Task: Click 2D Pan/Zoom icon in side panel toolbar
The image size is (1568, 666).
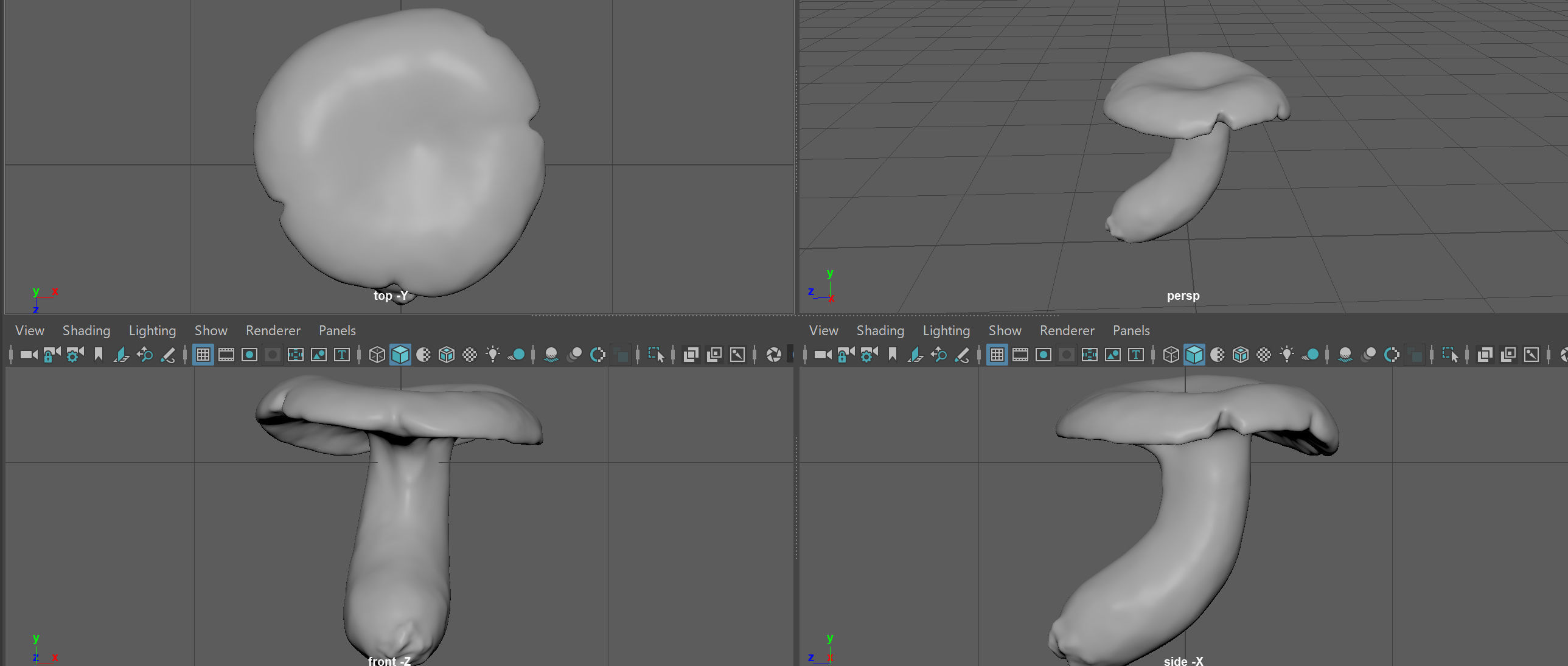Action: coord(938,355)
